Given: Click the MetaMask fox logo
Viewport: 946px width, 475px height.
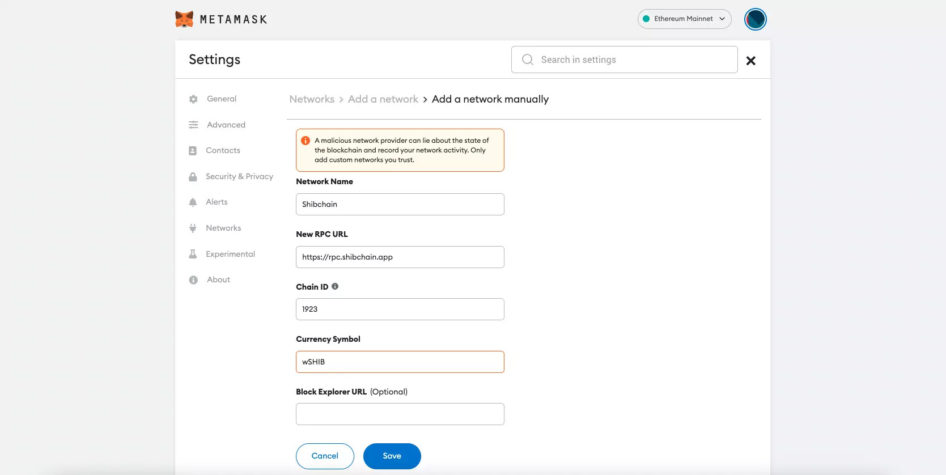Looking at the screenshot, I should (184, 19).
